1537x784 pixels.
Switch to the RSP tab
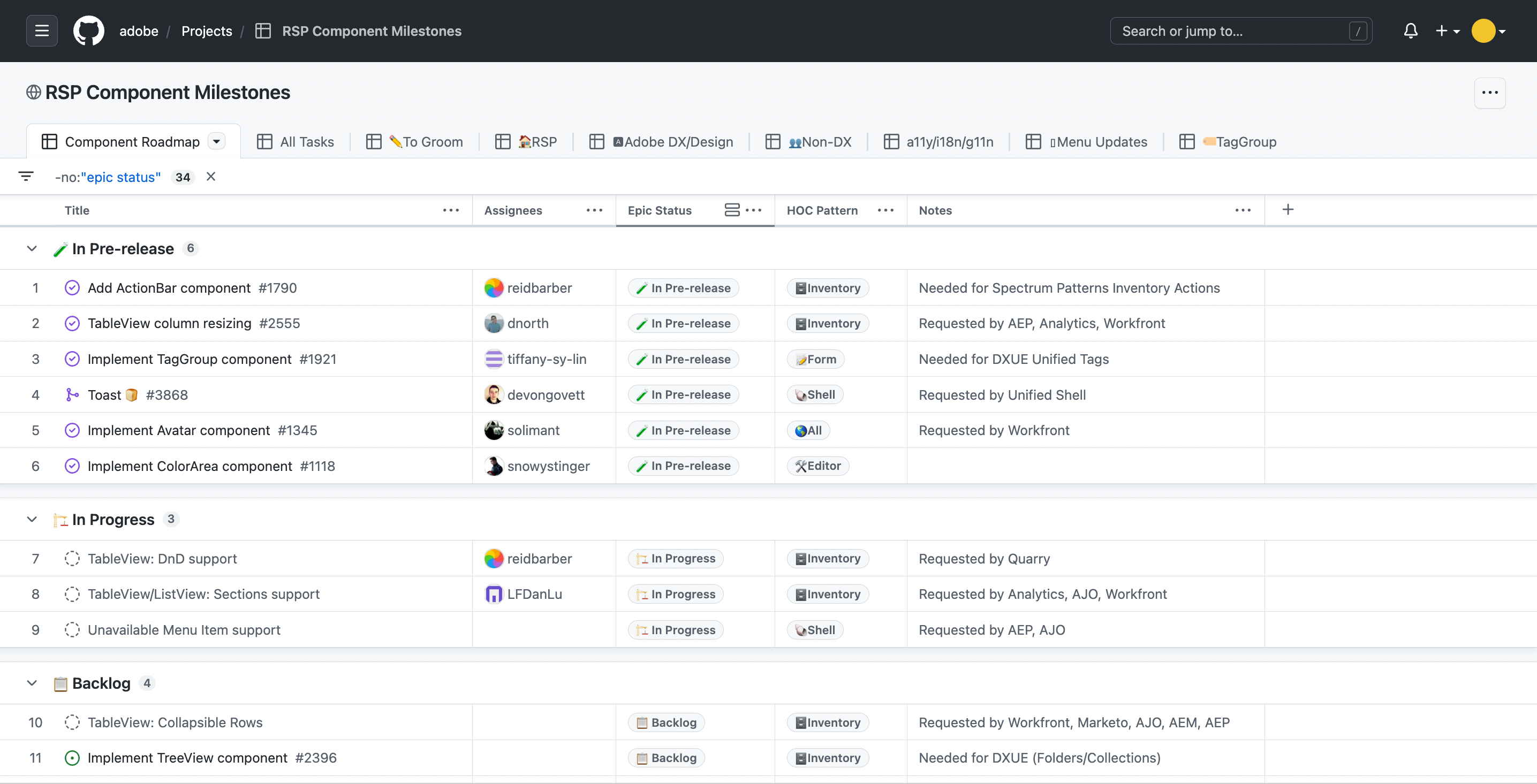point(526,141)
